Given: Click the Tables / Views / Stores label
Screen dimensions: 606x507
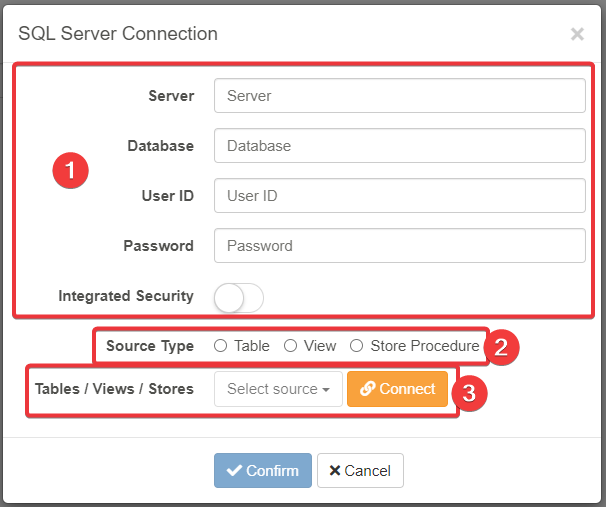Looking at the screenshot, I should (114, 388).
